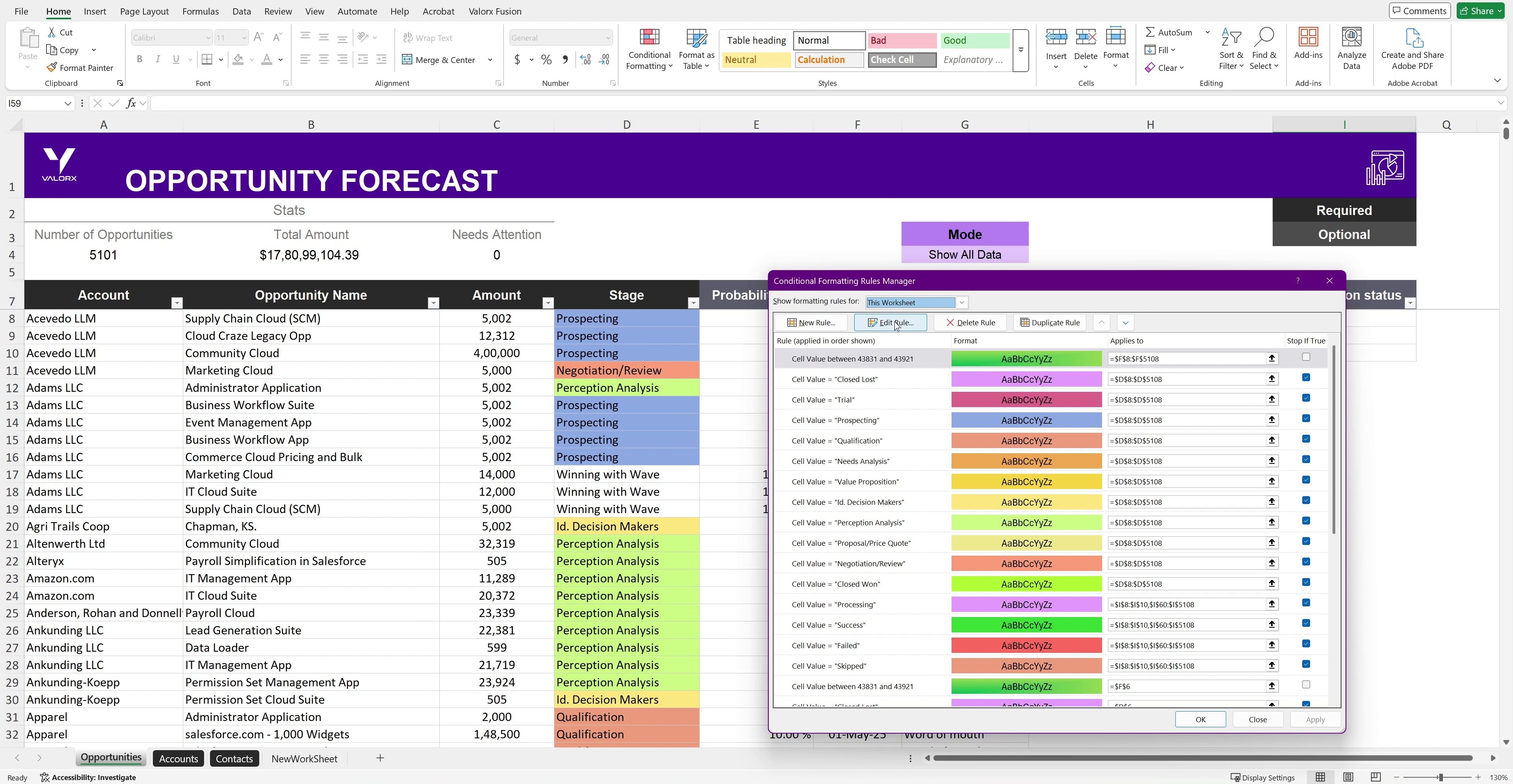Click the Cut scissors icon
The height and width of the screenshot is (784, 1513).
(52, 32)
